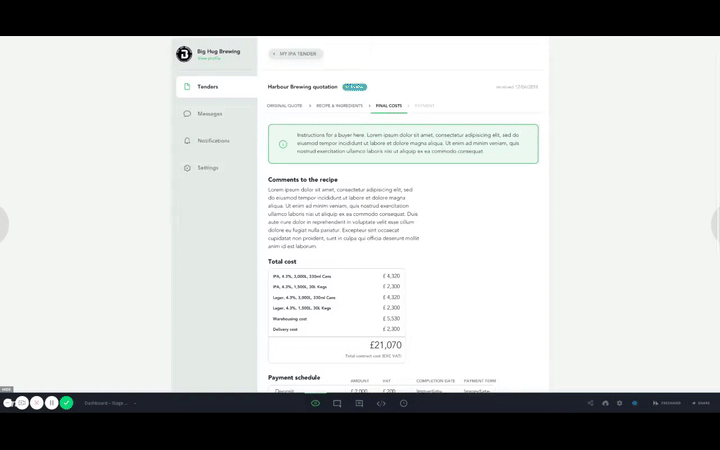This screenshot has height=450, width=720.
Task: Click the Share button in bottom bar
Action: pos(700,403)
